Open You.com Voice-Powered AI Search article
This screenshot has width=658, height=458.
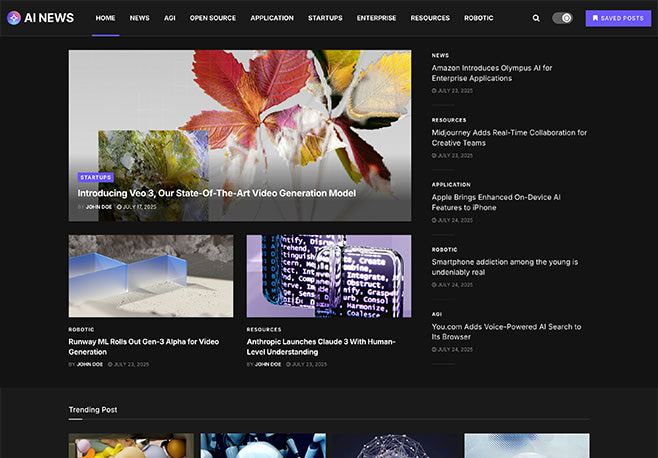(506, 331)
